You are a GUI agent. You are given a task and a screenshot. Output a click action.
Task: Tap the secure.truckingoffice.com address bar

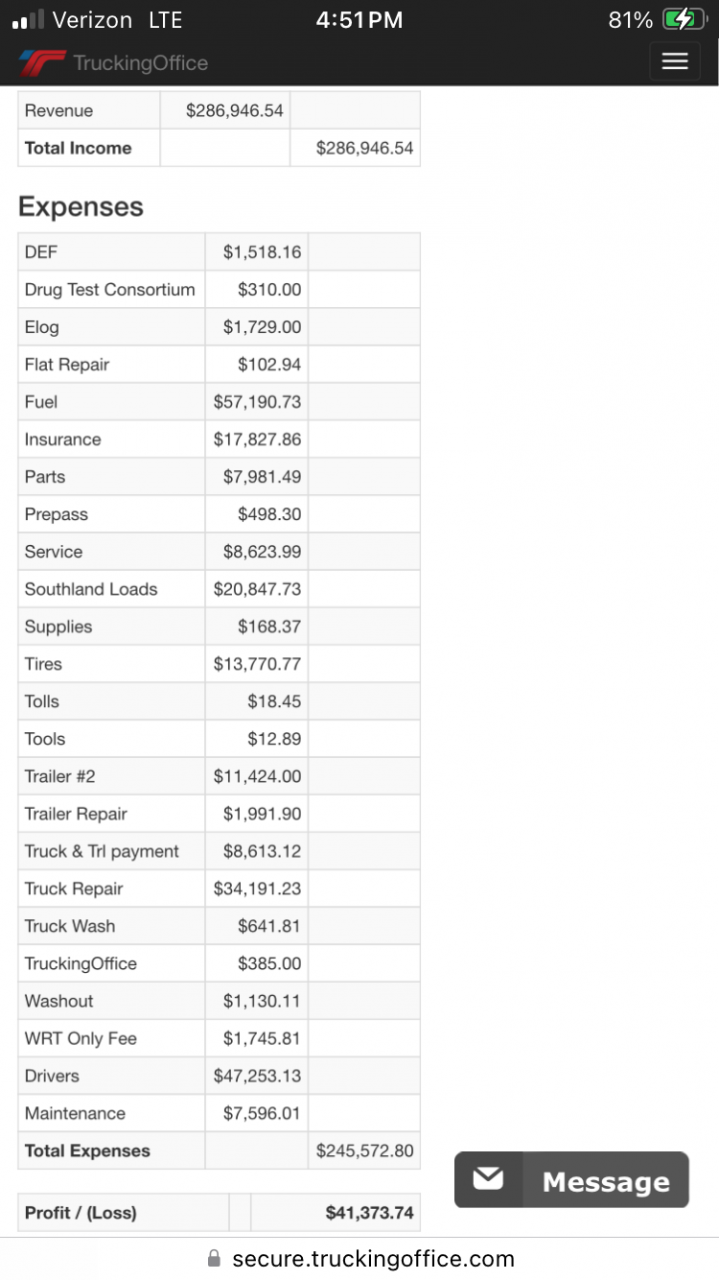click(372, 1259)
